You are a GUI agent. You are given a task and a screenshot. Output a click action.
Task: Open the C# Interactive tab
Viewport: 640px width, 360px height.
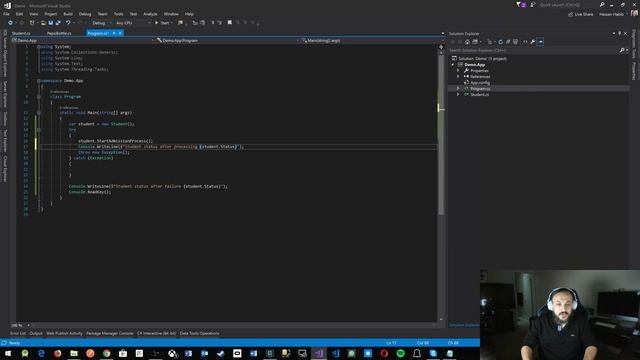click(x=156, y=333)
